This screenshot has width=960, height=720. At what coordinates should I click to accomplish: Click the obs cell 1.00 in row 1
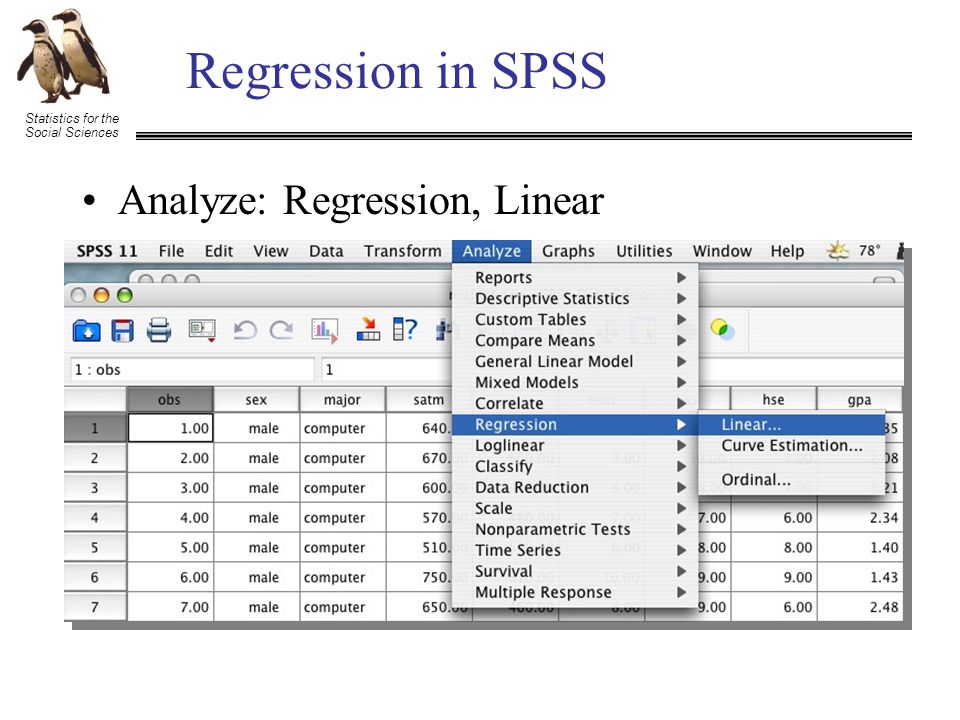click(170, 428)
